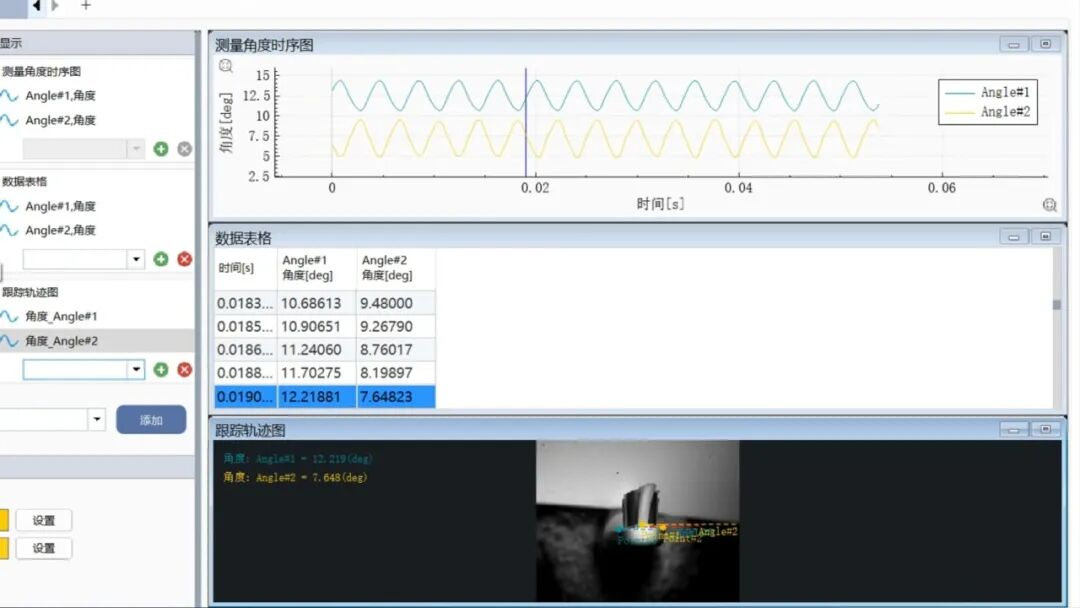Click the red remove icon under 数据表格

185,259
